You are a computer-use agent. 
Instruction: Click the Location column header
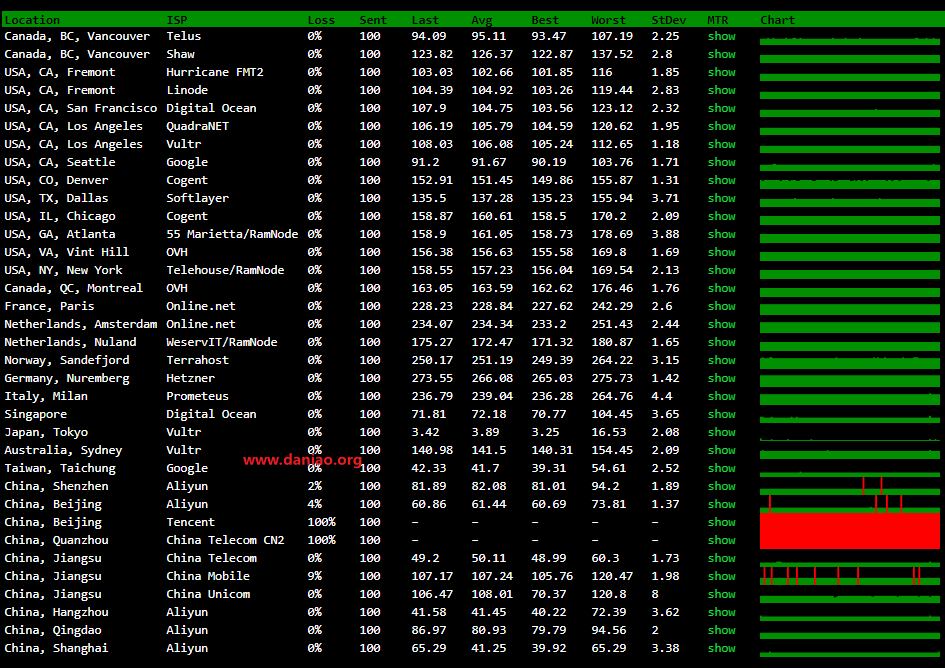(32, 20)
